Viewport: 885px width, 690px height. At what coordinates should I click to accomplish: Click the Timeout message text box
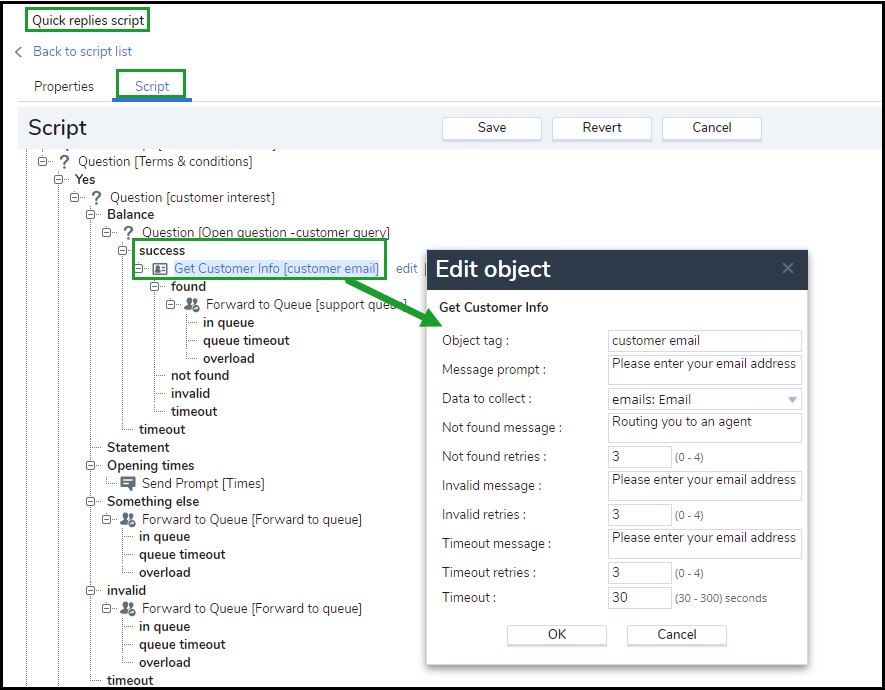[x=704, y=544]
